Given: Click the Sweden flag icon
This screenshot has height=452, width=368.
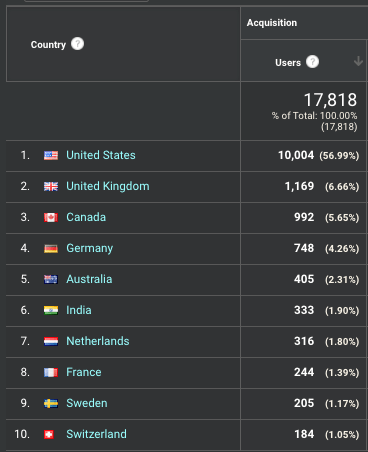Looking at the screenshot, I should 51,403.
